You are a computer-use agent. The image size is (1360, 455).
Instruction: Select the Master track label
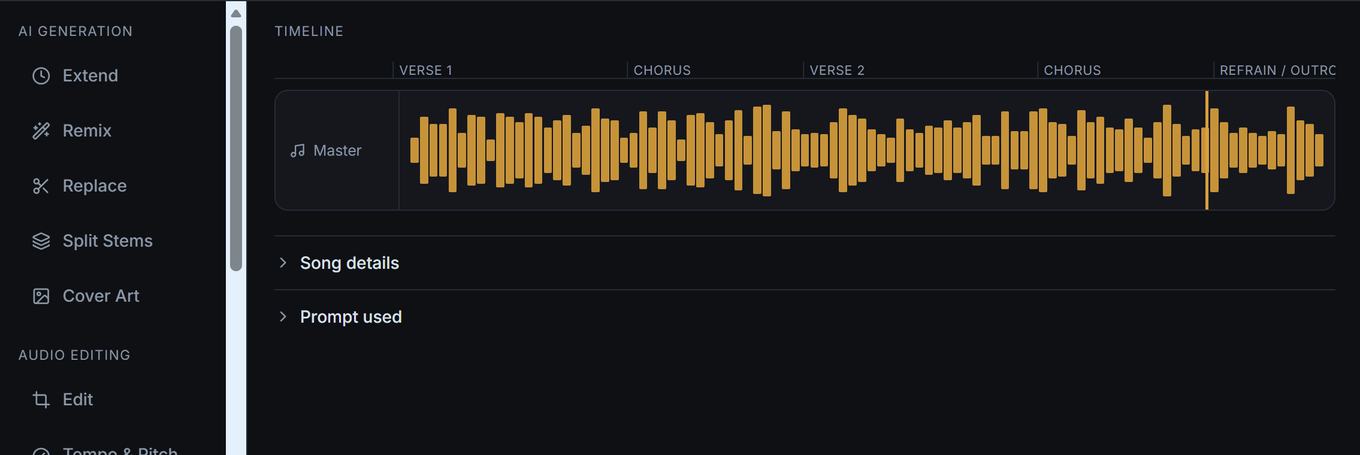coord(337,151)
